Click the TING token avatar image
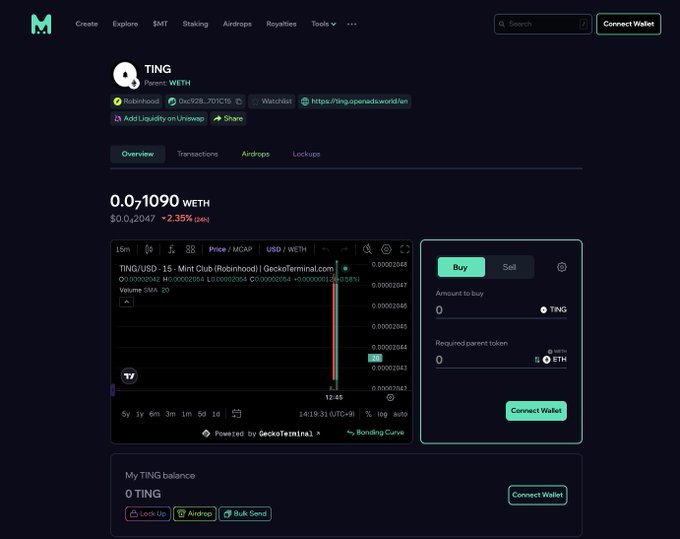Image resolution: width=680 pixels, height=539 pixels. click(x=125, y=74)
